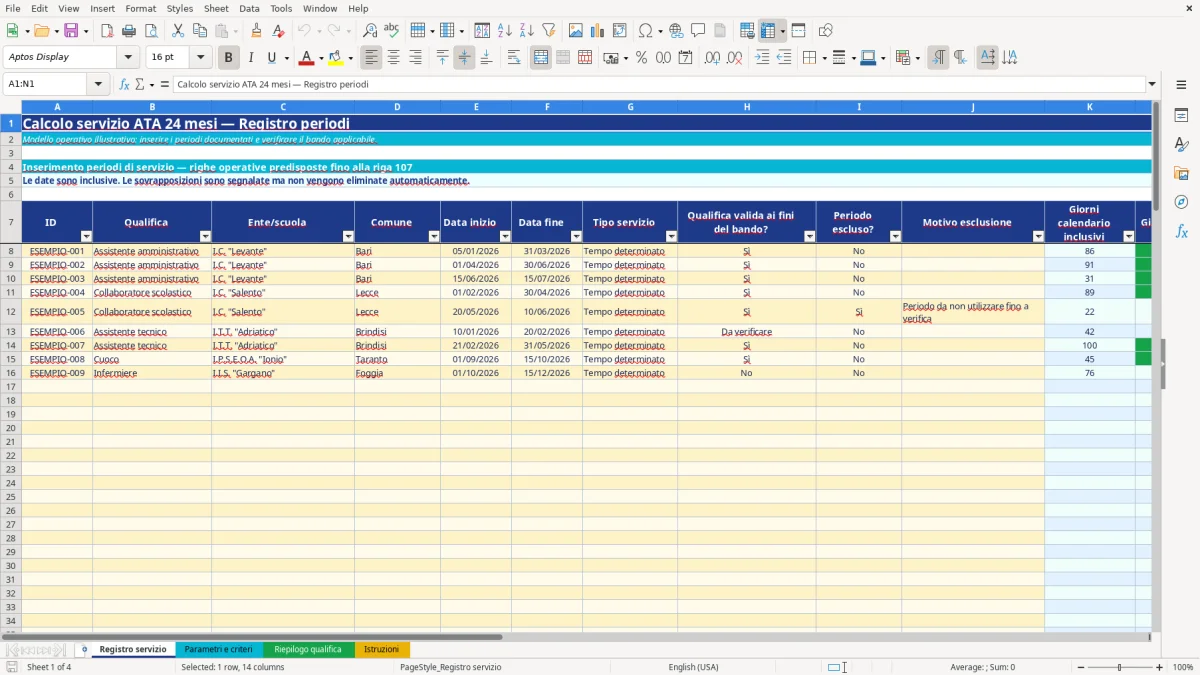Click Sort Ascending icon
This screenshot has width=1200, height=675.
coord(505,31)
